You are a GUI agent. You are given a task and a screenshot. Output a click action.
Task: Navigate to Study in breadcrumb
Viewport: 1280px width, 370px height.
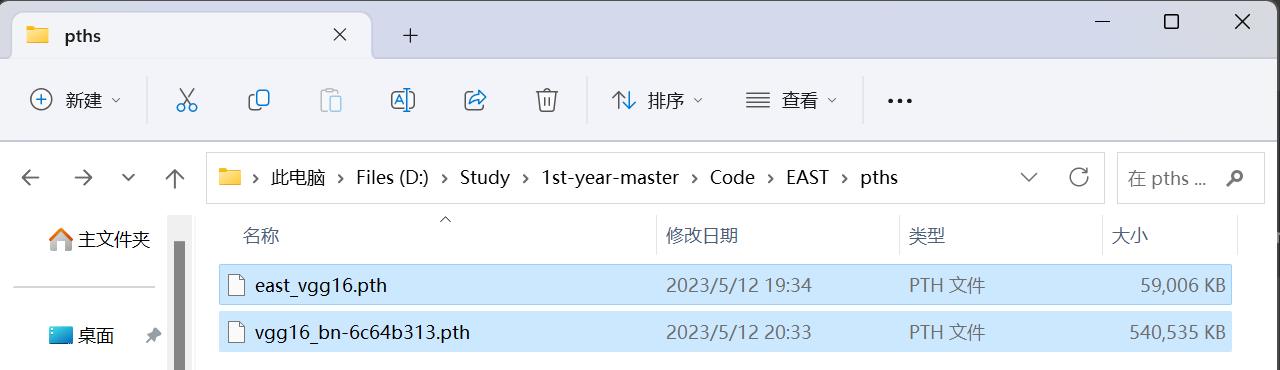pos(484,178)
